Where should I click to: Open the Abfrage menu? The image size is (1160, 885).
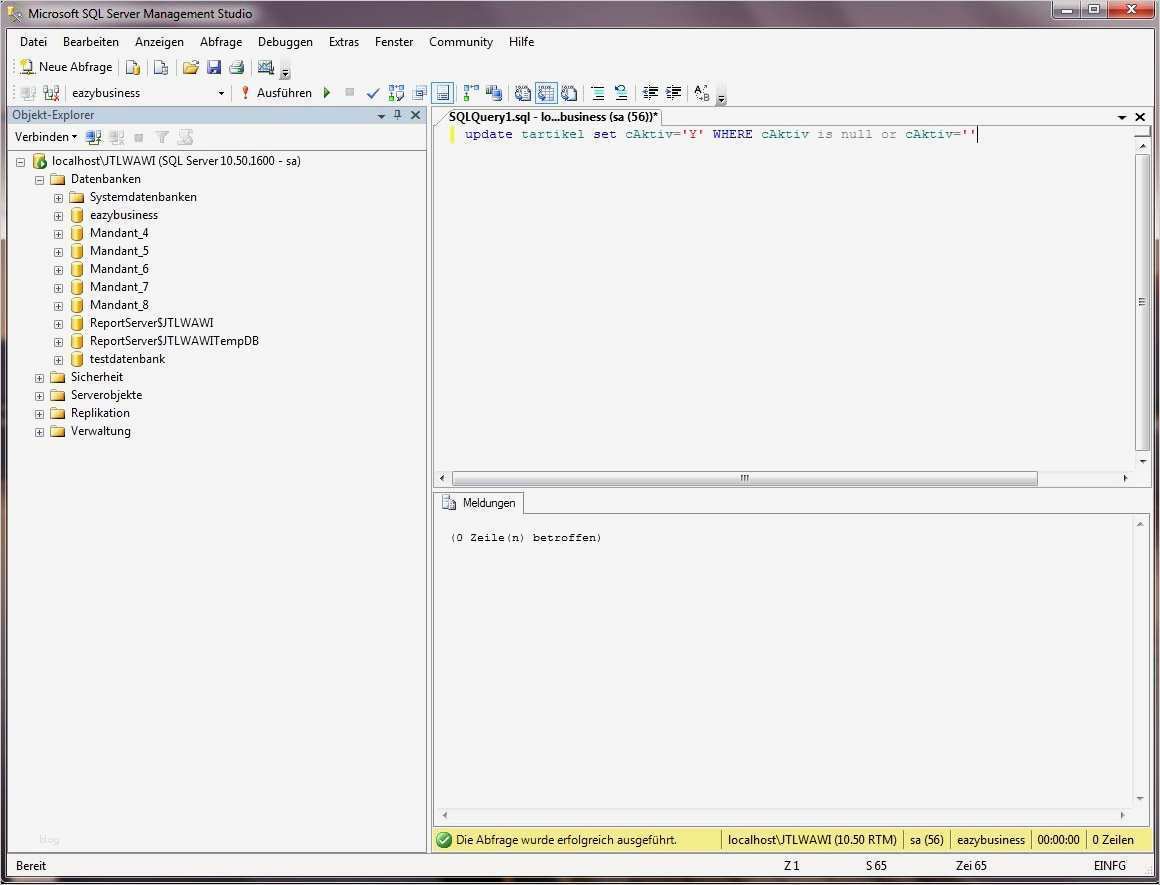point(221,42)
